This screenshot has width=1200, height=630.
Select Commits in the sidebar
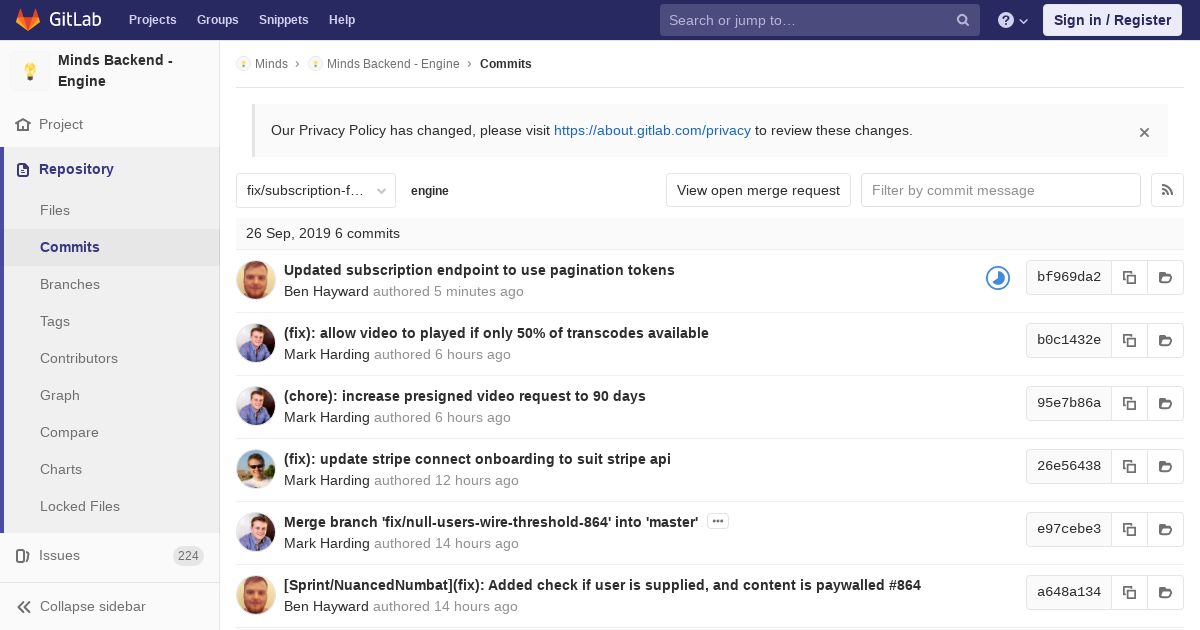click(x=70, y=247)
